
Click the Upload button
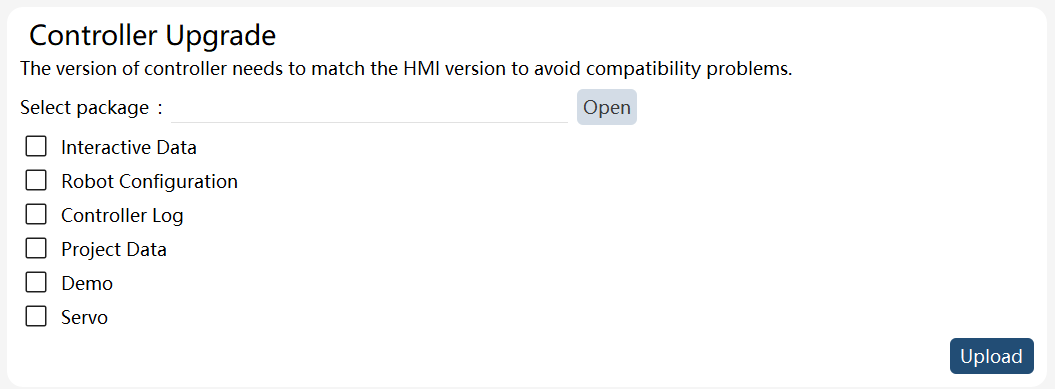click(x=991, y=356)
